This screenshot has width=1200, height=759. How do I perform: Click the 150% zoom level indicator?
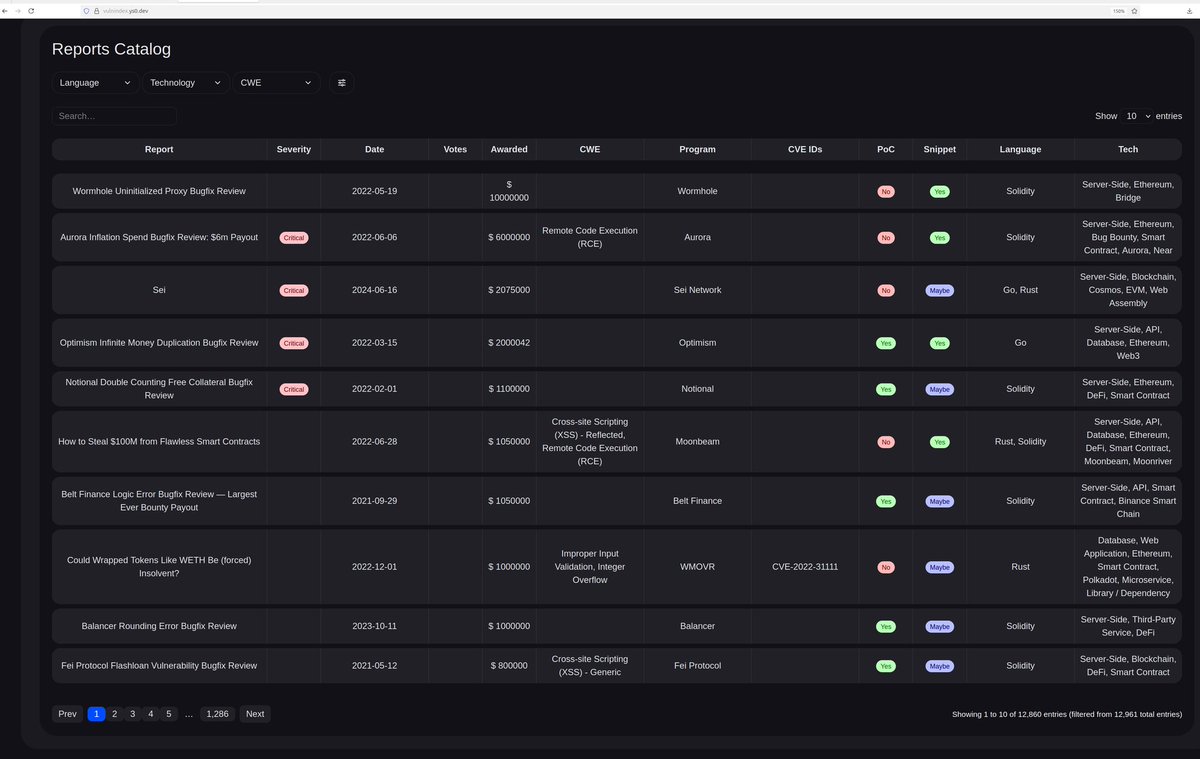[1118, 10]
